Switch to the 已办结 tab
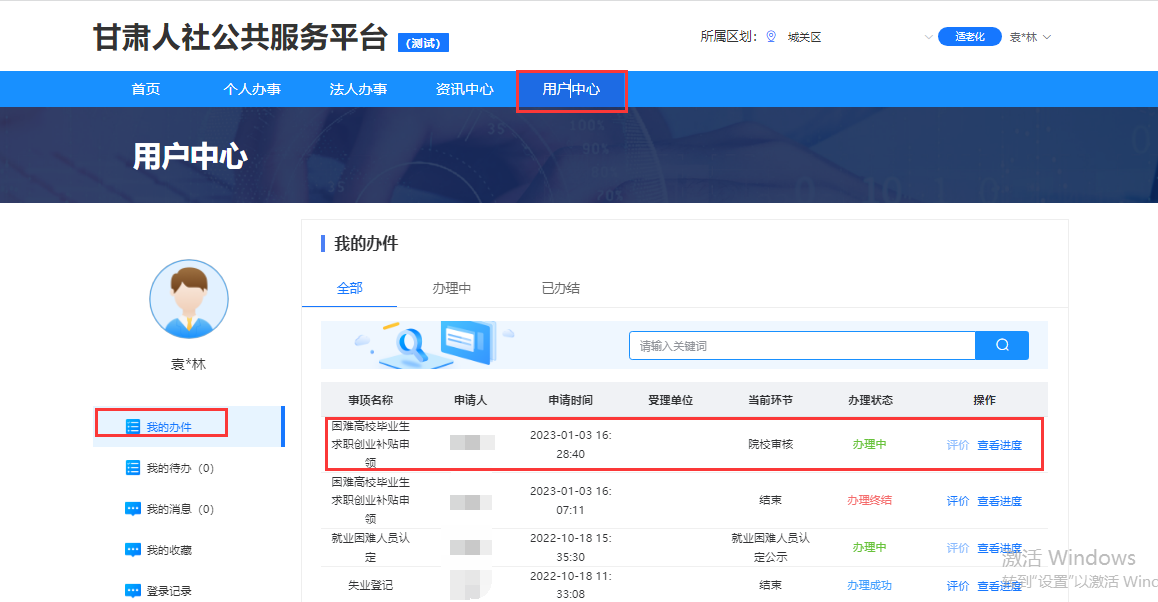The height and width of the screenshot is (602, 1158). coord(560,288)
